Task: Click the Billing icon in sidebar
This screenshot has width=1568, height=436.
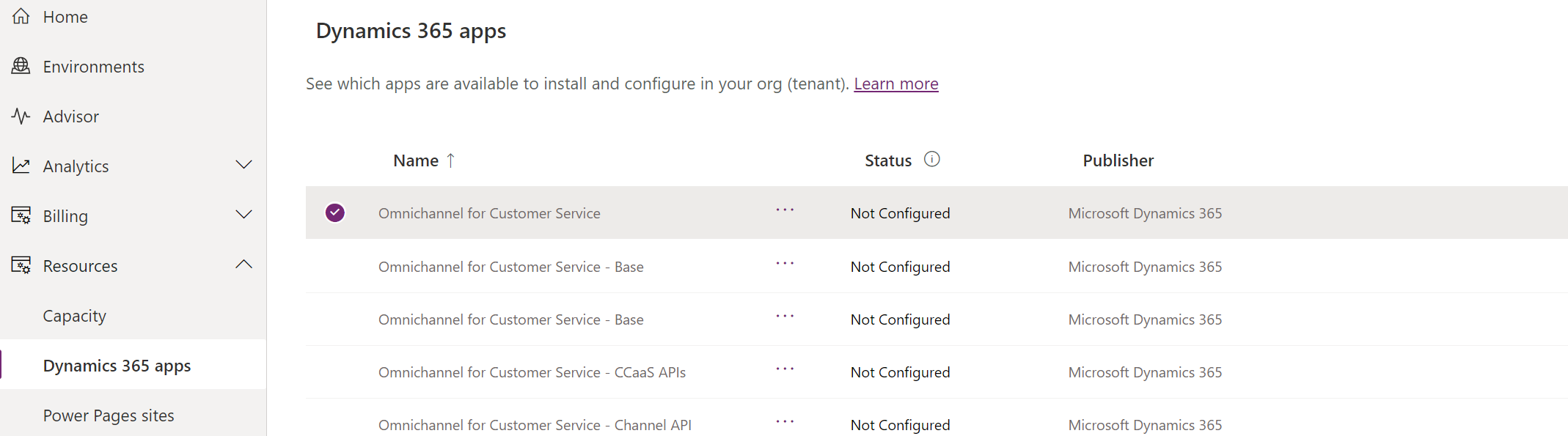Action: click(x=21, y=215)
